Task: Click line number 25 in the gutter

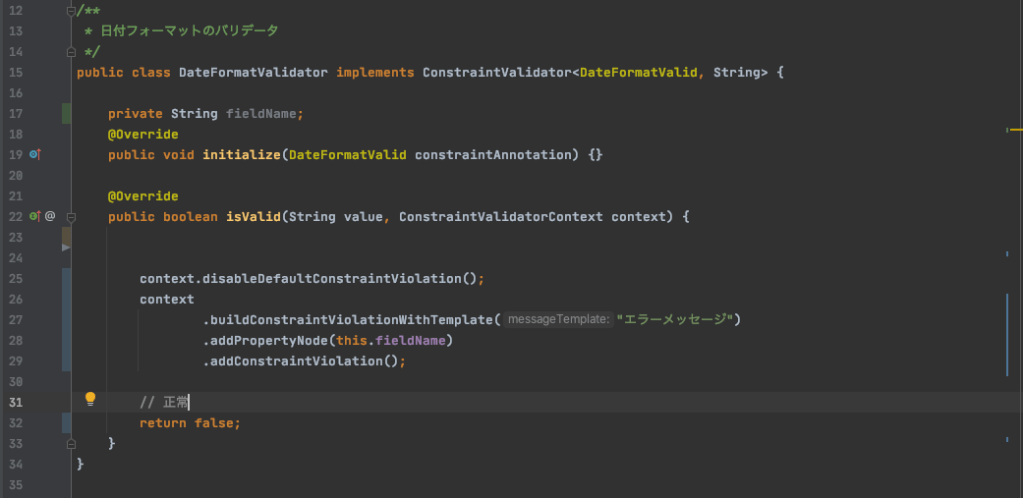Action: tap(15, 278)
